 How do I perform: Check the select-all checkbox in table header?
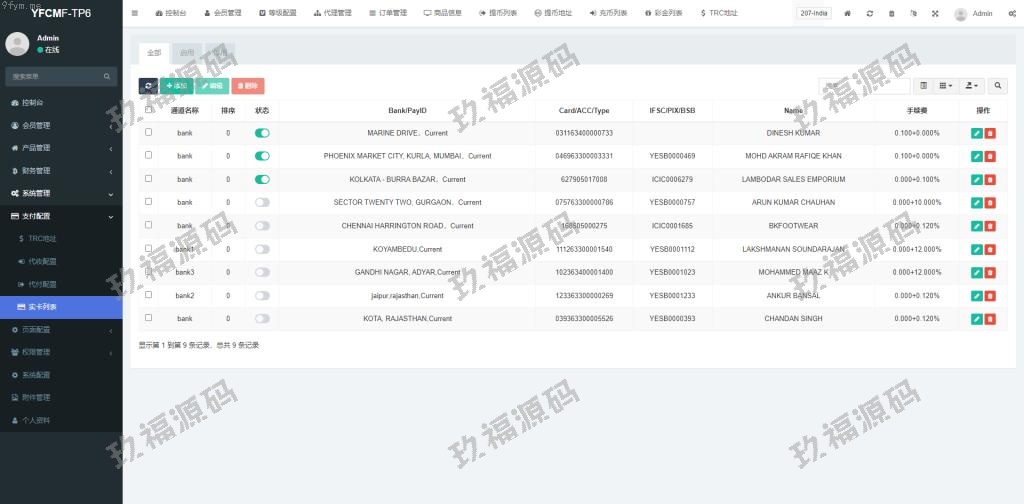[149, 110]
